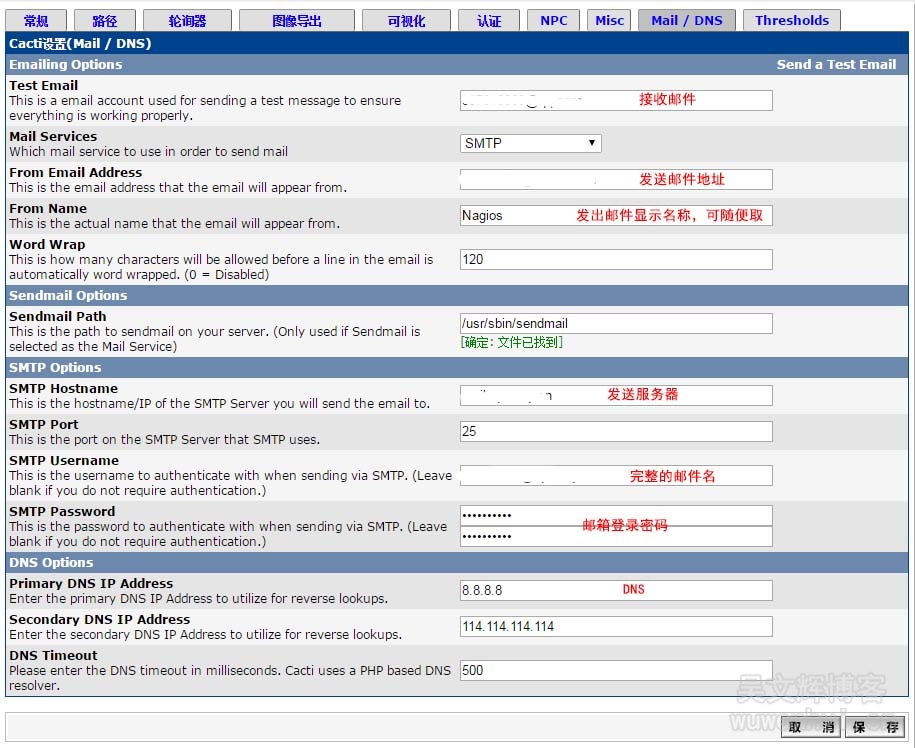The height and width of the screenshot is (748, 915).
Task: Click the 保存 save button
Action: click(x=874, y=727)
